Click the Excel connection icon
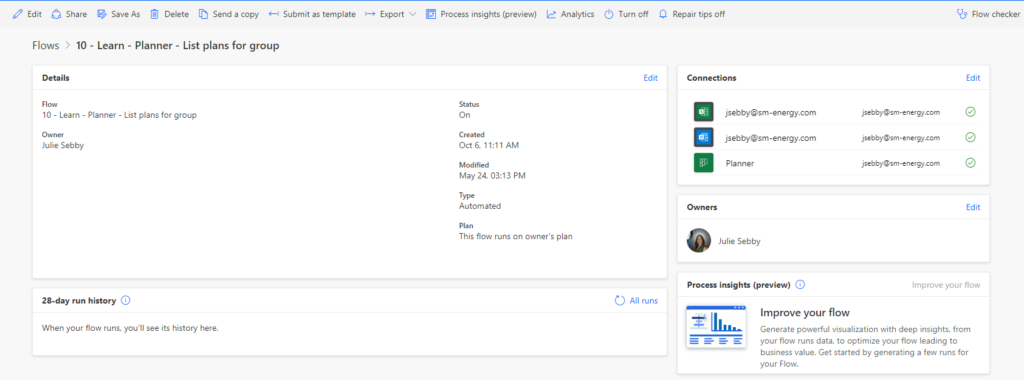 pos(703,112)
